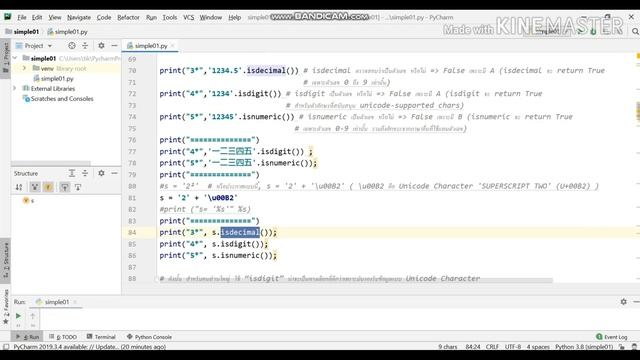Viewport: 640px width, 360px height.
Task: Toggle autoscroll to source in Structure
Action: (x=64, y=187)
